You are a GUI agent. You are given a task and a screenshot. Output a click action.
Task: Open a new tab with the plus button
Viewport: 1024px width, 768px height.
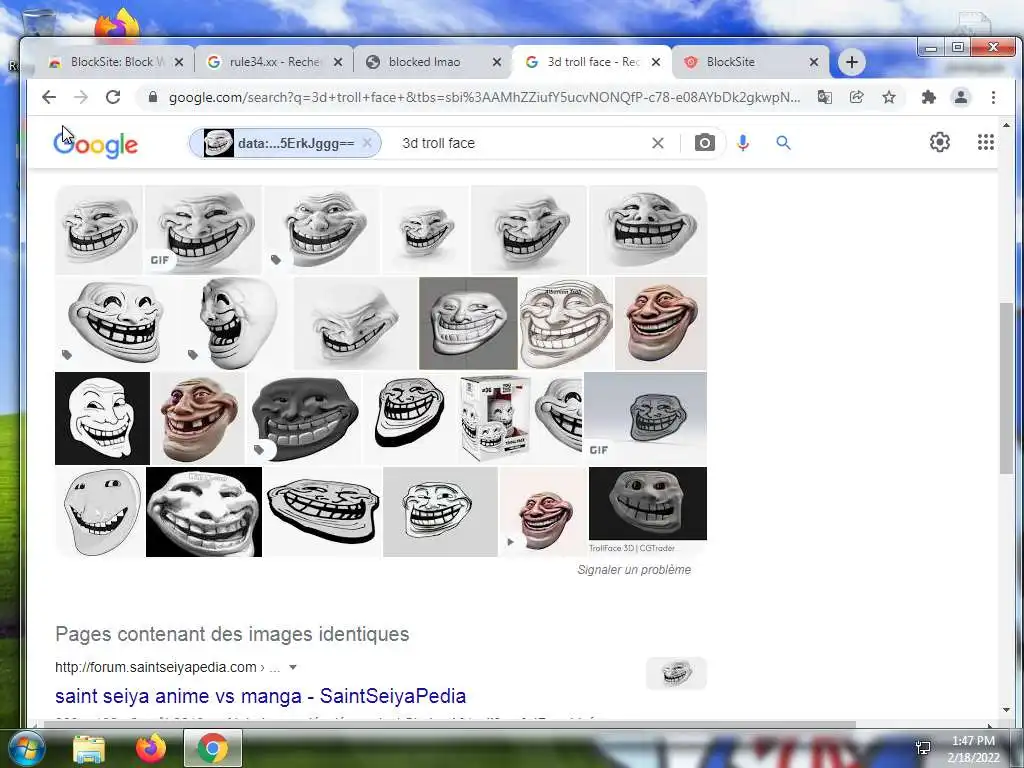click(x=852, y=62)
